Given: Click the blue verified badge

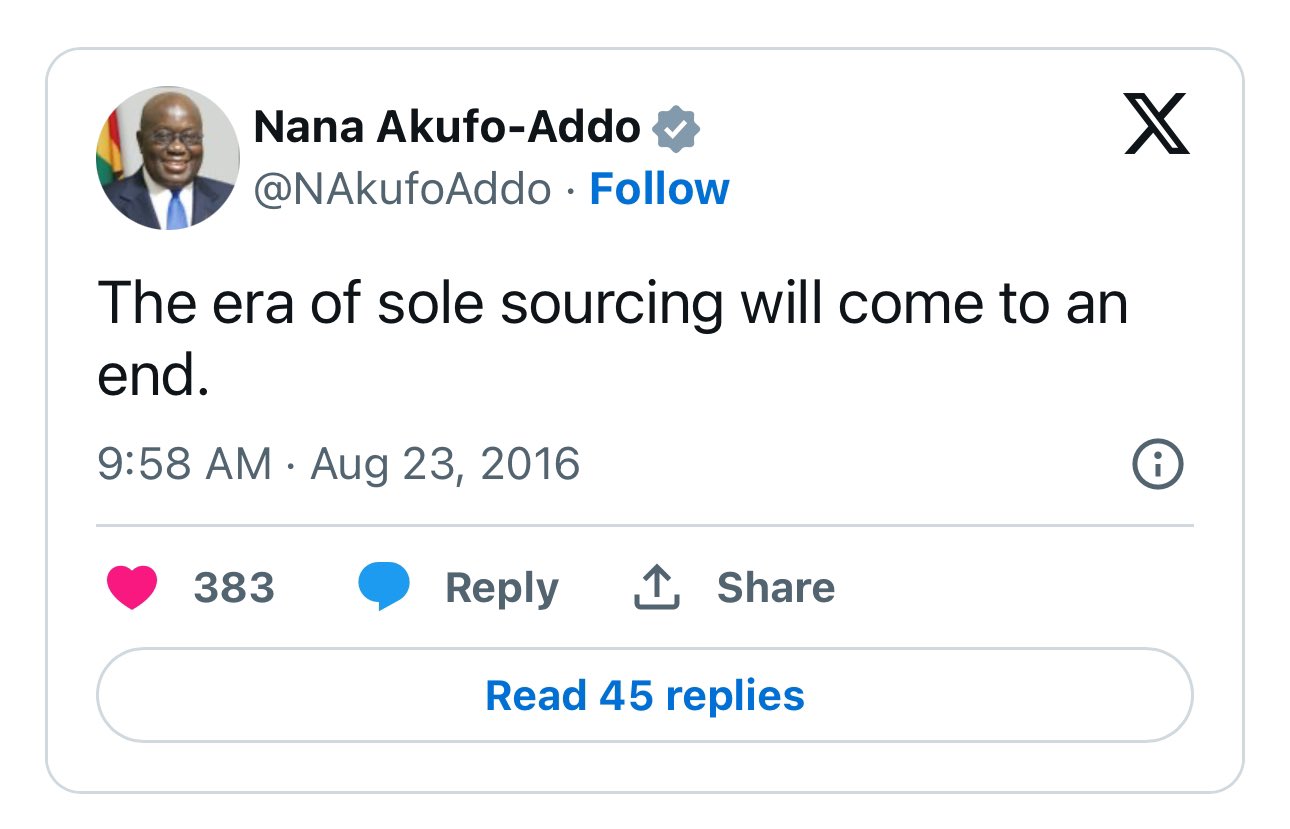Looking at the screenshot, I should pos(676,129).
